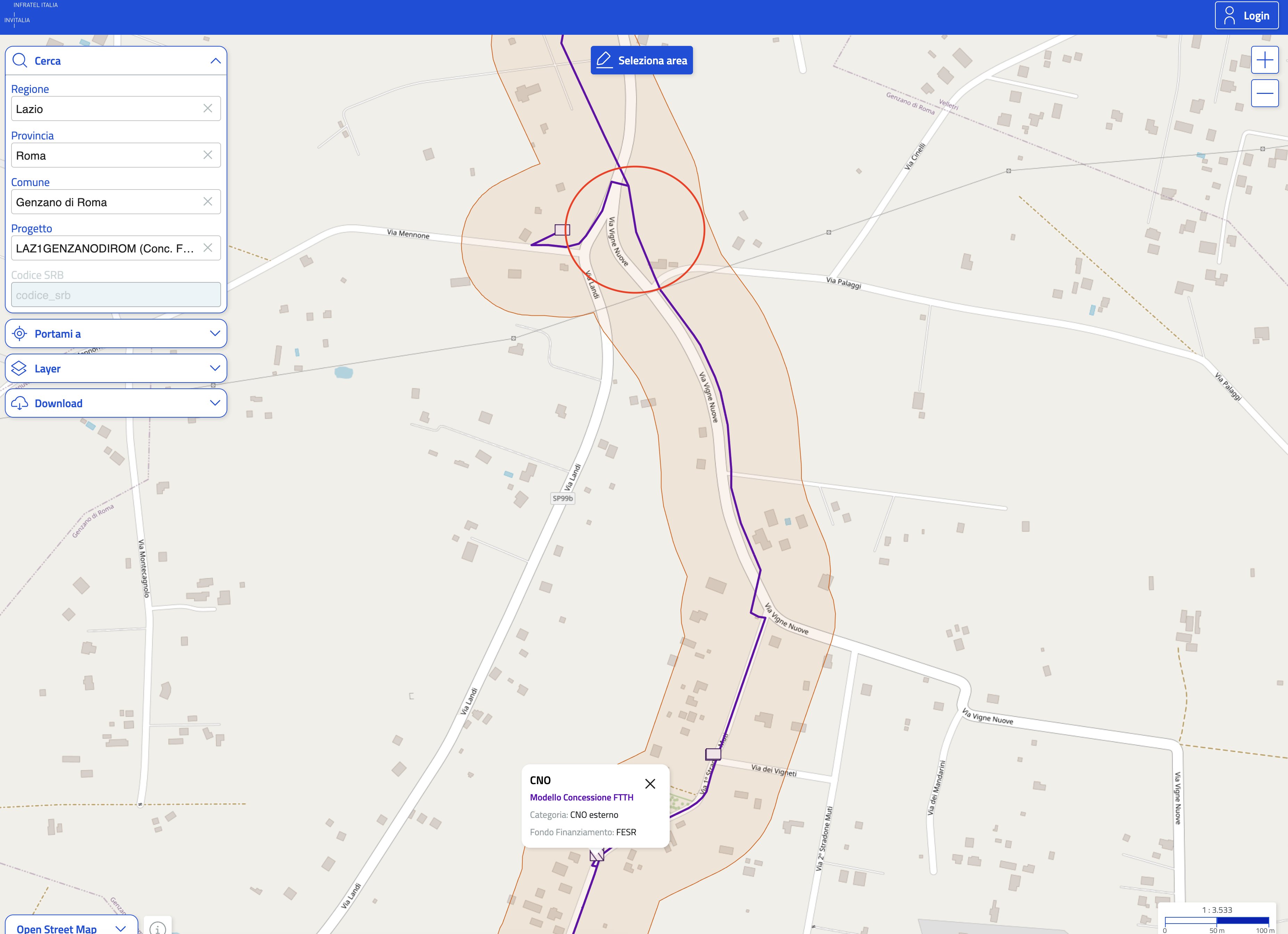Viewport: 1288px width, 934px height.
Task: Expand the Download panel
Action: (x=116, y=403)
